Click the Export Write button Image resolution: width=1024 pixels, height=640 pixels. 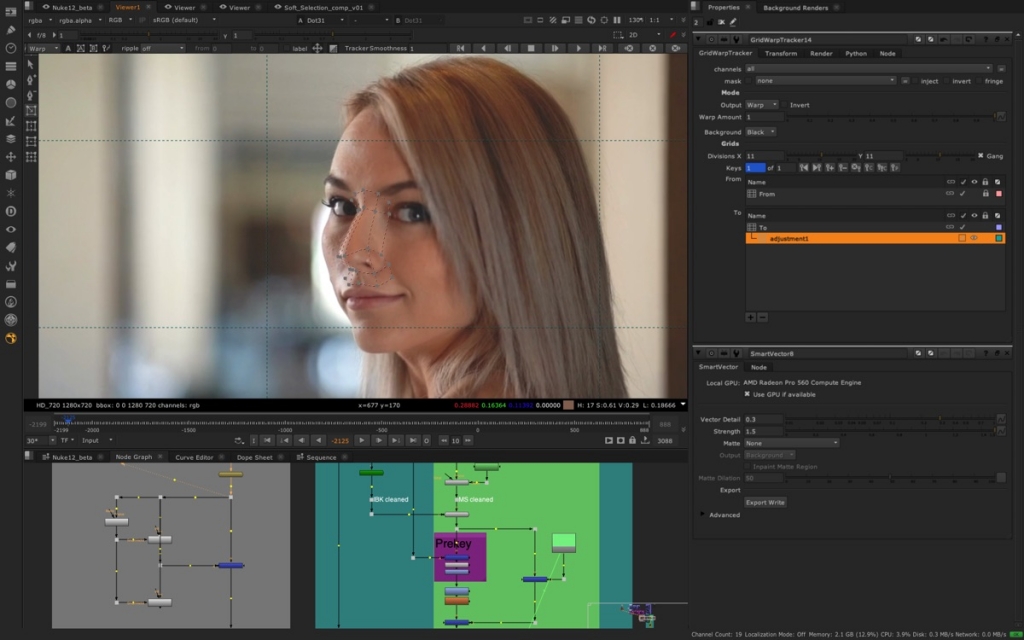[x=765, y=502]
